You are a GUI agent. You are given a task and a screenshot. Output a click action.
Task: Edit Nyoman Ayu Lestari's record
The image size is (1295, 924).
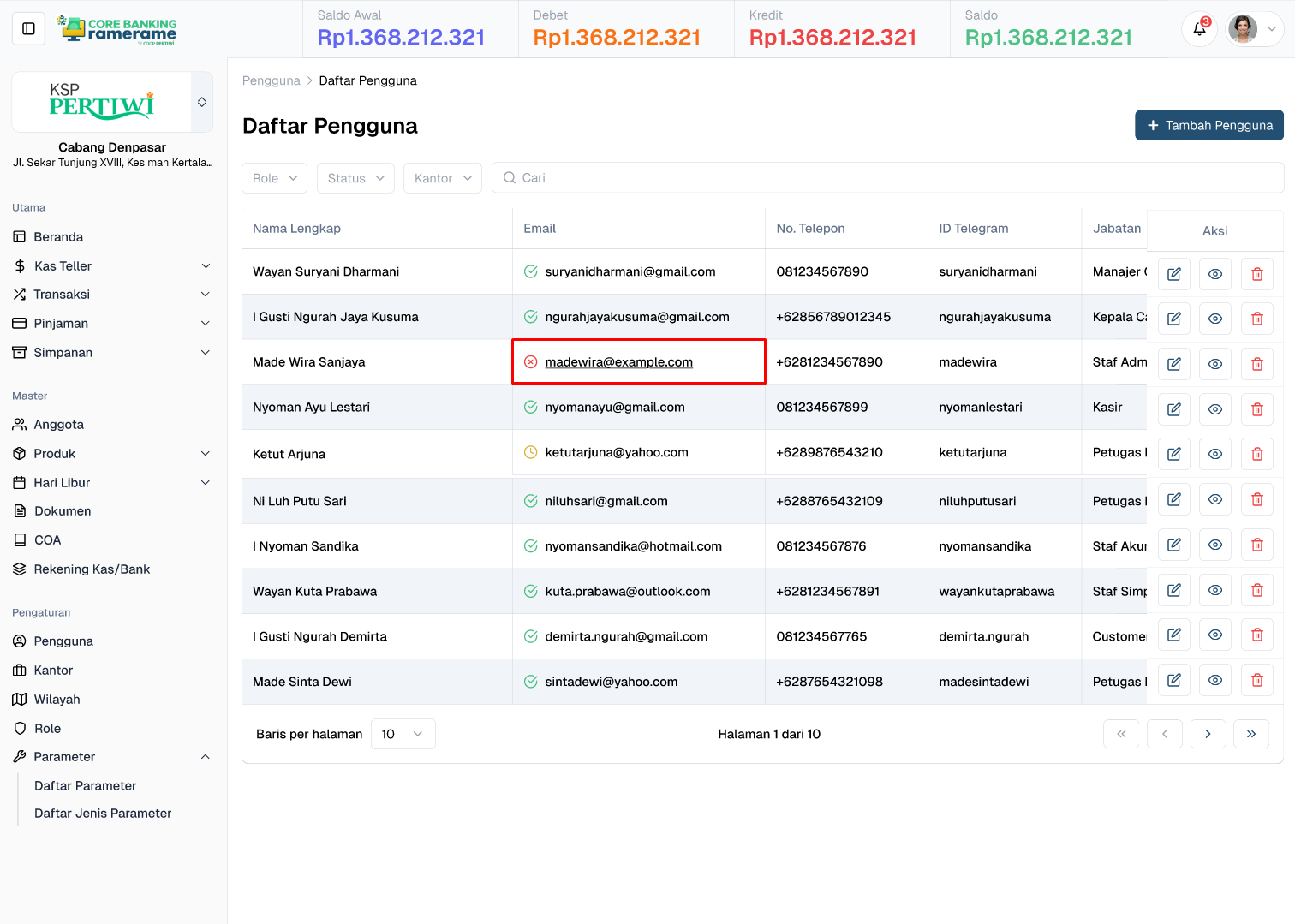click(x=1173, y=409)
